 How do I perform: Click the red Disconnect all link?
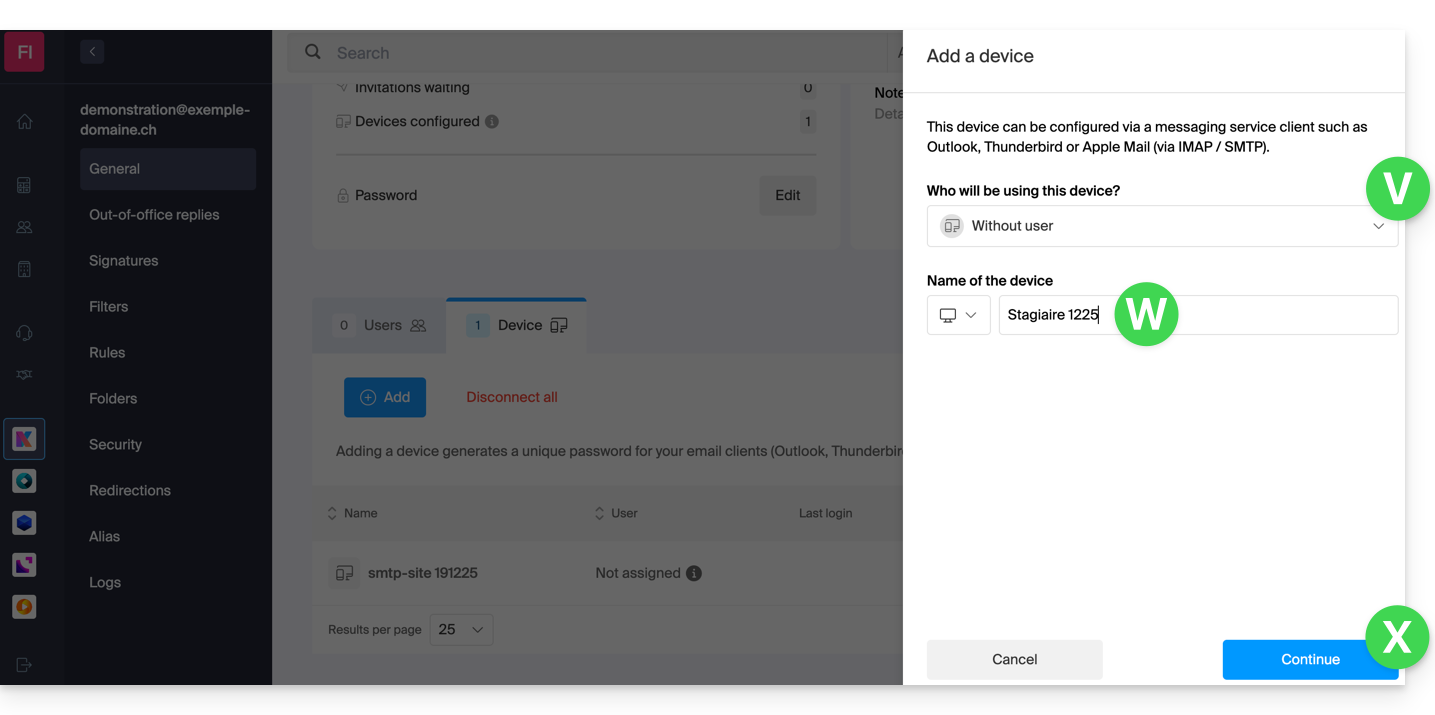click(512, 397)
